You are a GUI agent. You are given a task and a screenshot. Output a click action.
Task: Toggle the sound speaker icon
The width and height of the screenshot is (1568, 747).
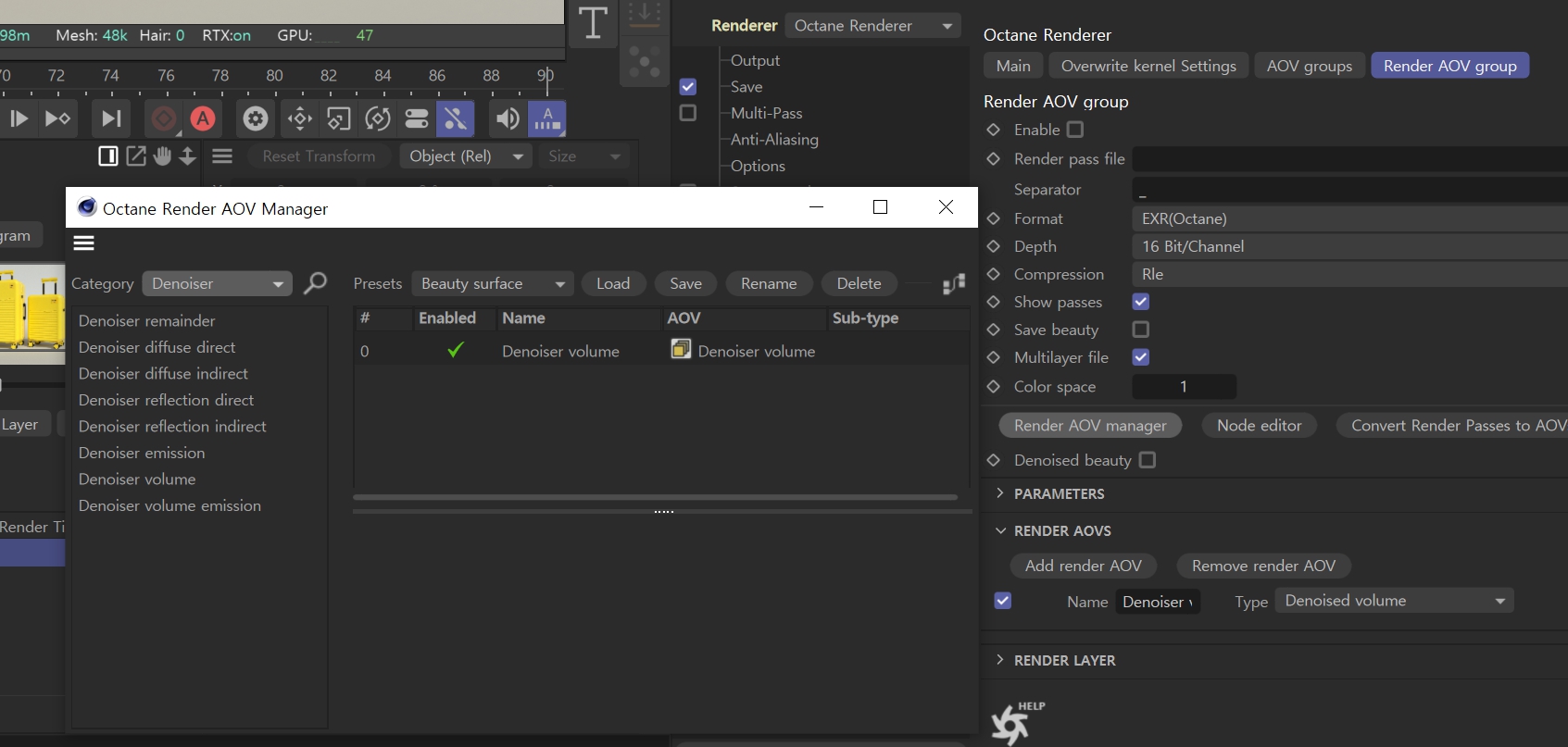coord(508,118)
